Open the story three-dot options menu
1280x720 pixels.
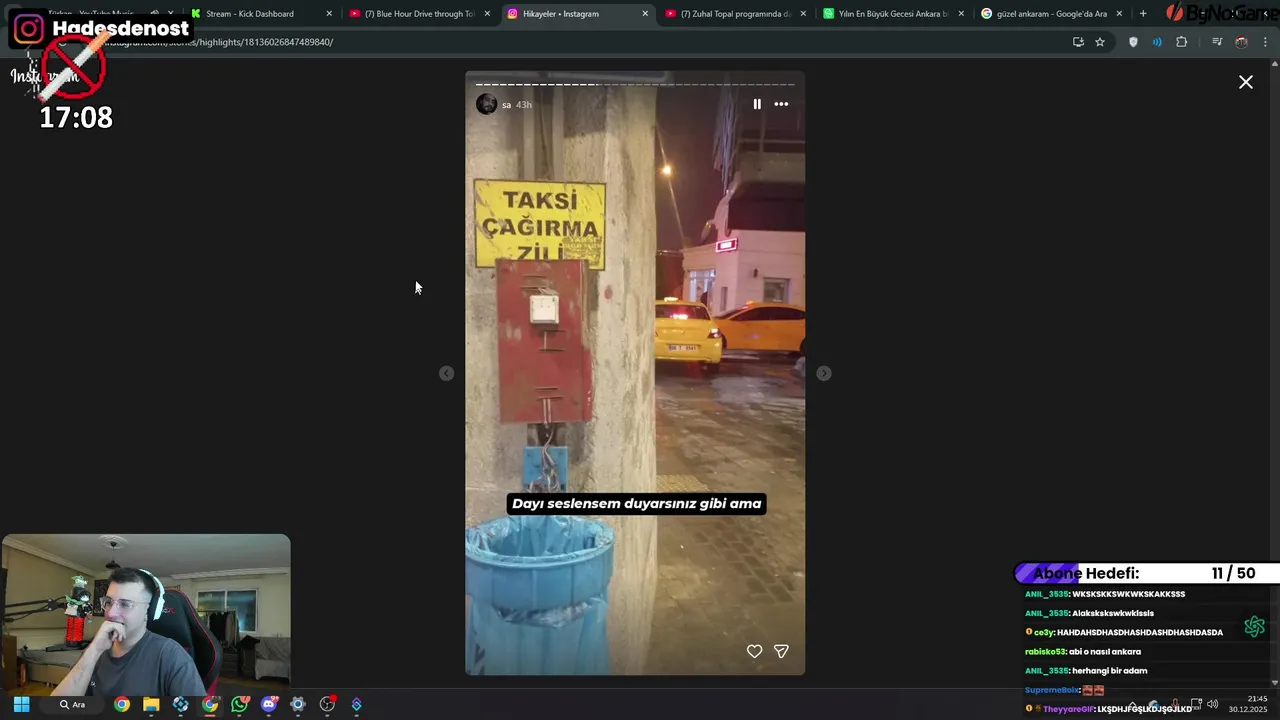pos(781,104)
